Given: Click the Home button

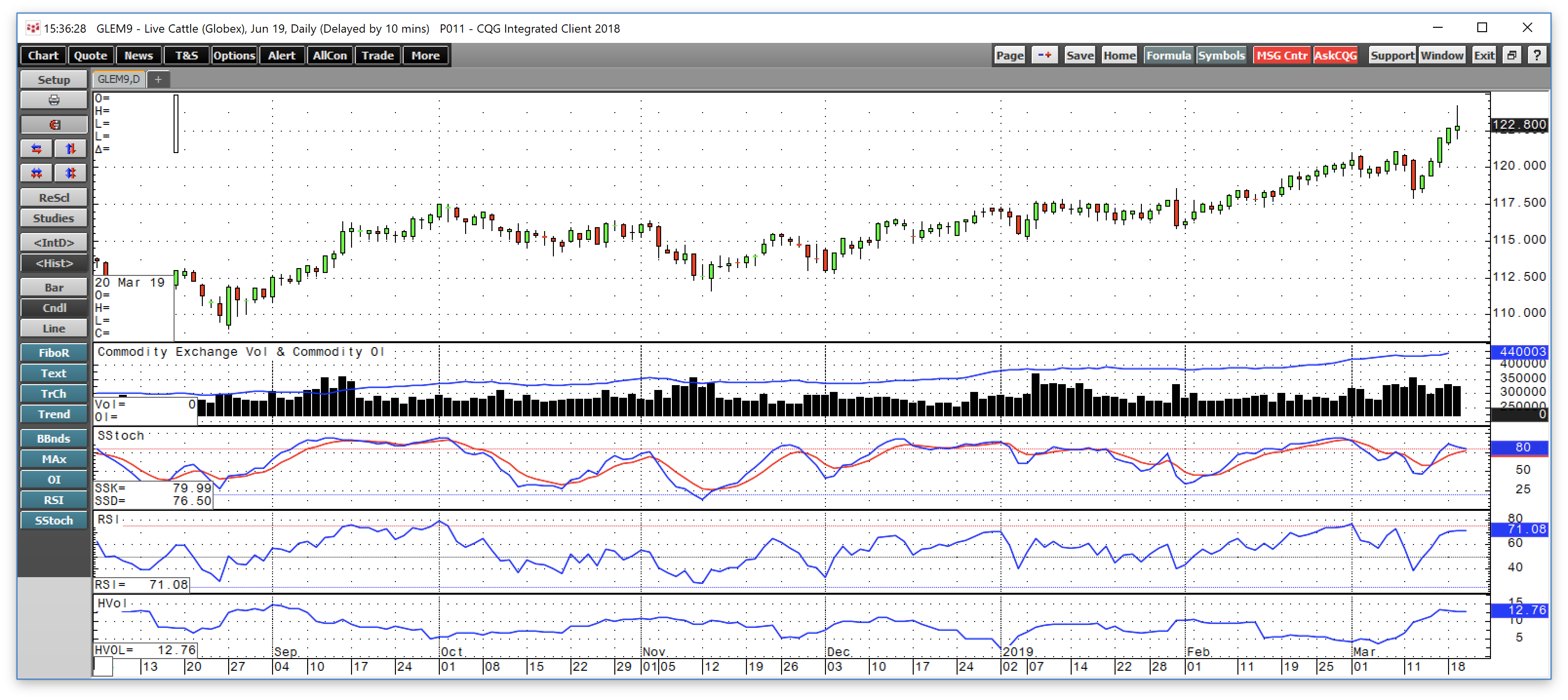Looking at the screenshot, I should pos(1119,56).
